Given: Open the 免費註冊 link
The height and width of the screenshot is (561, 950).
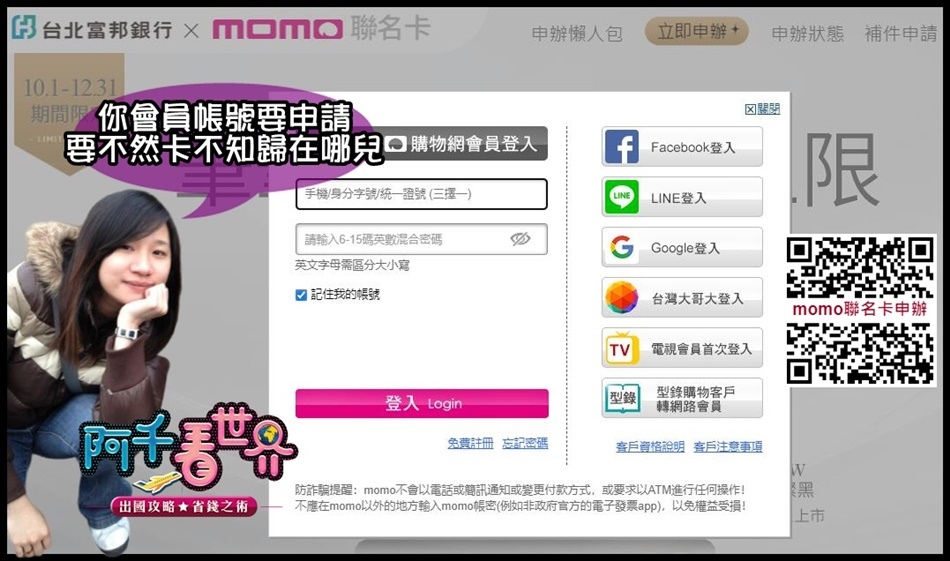Looking at the screenshot, I should [x=470, y=443].
